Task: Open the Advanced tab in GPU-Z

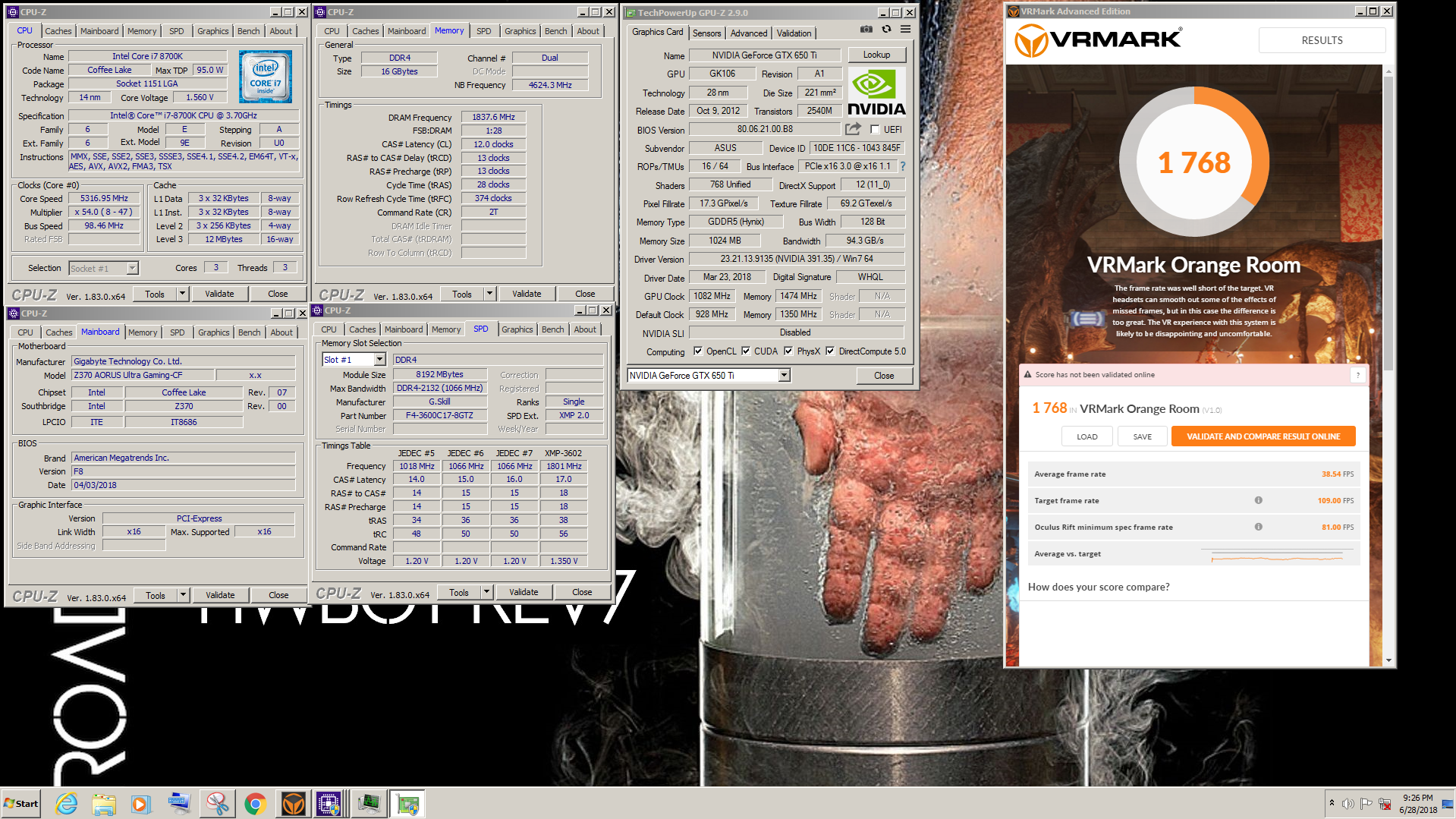Action: click(x=749, y=33)
